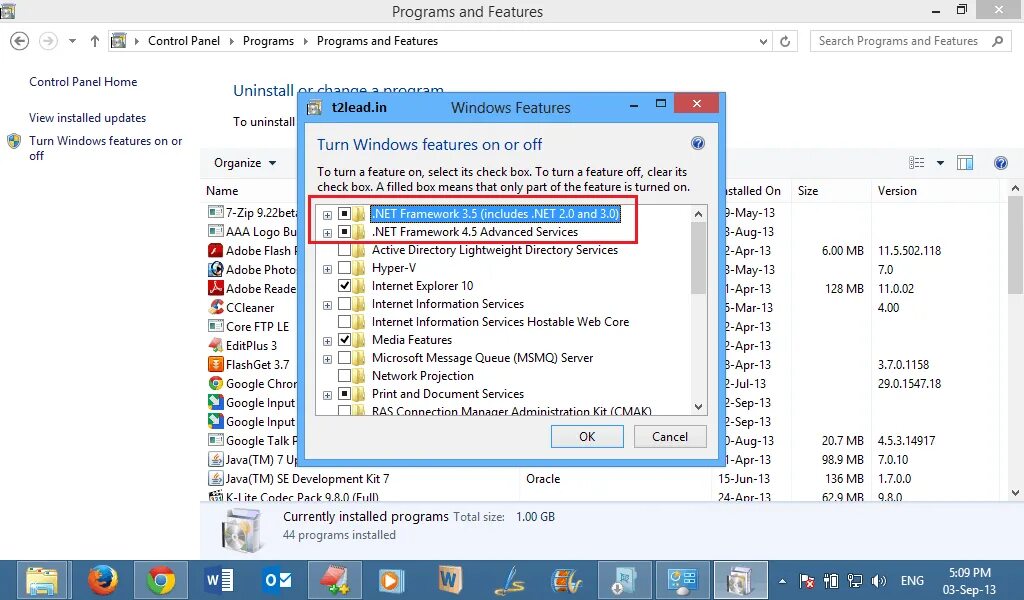
Task: Open the view options dropdown arrow
Action: pyautogui.click(x=940, y=163)
